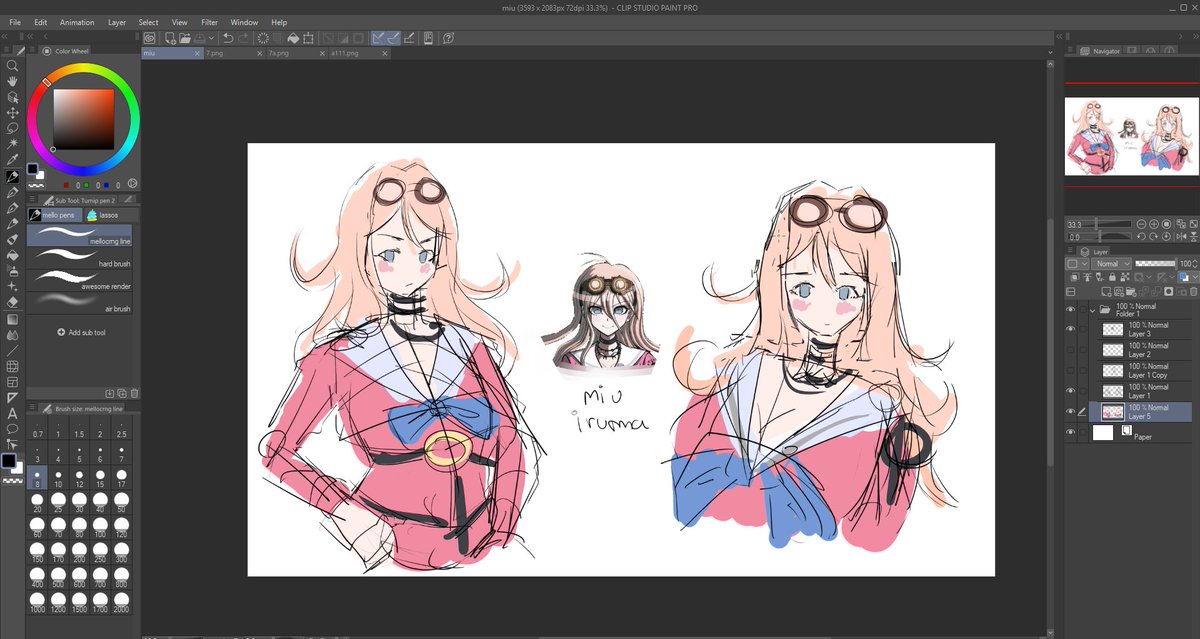
Task: Select the Hand move tool
Action: 13,82
